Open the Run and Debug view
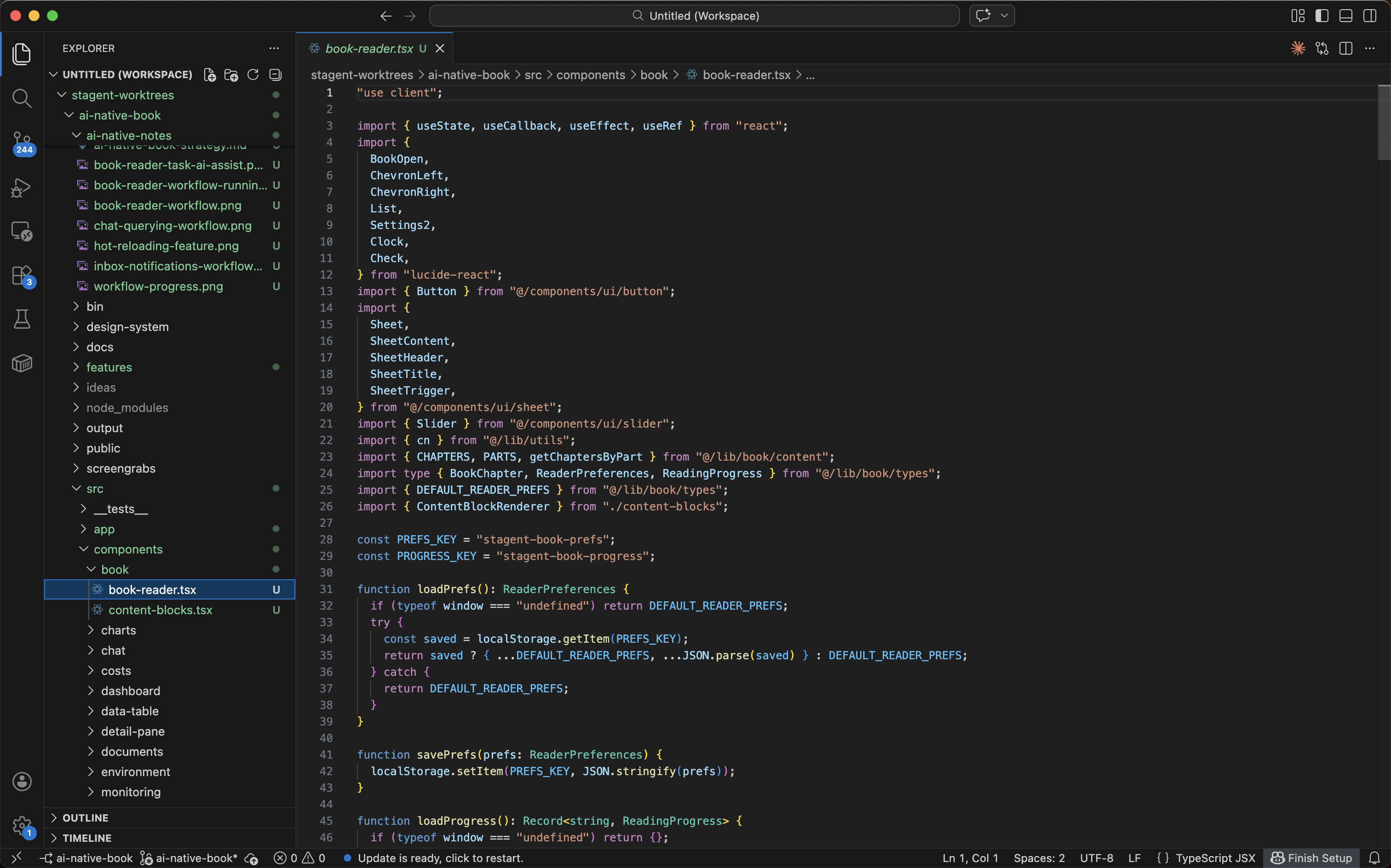 [22, 188]
